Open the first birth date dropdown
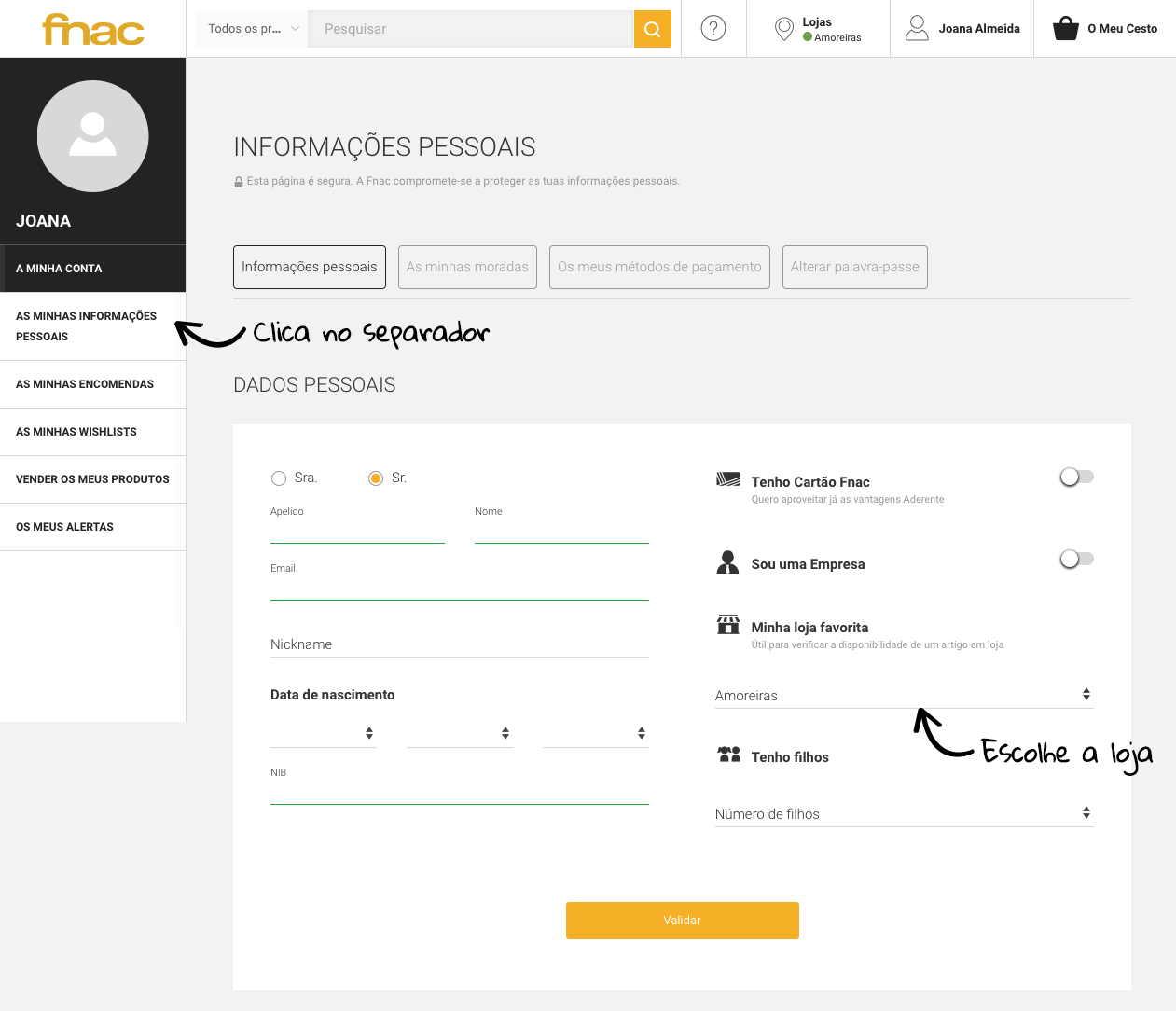 pyautogui.click(x=324, y=733)
